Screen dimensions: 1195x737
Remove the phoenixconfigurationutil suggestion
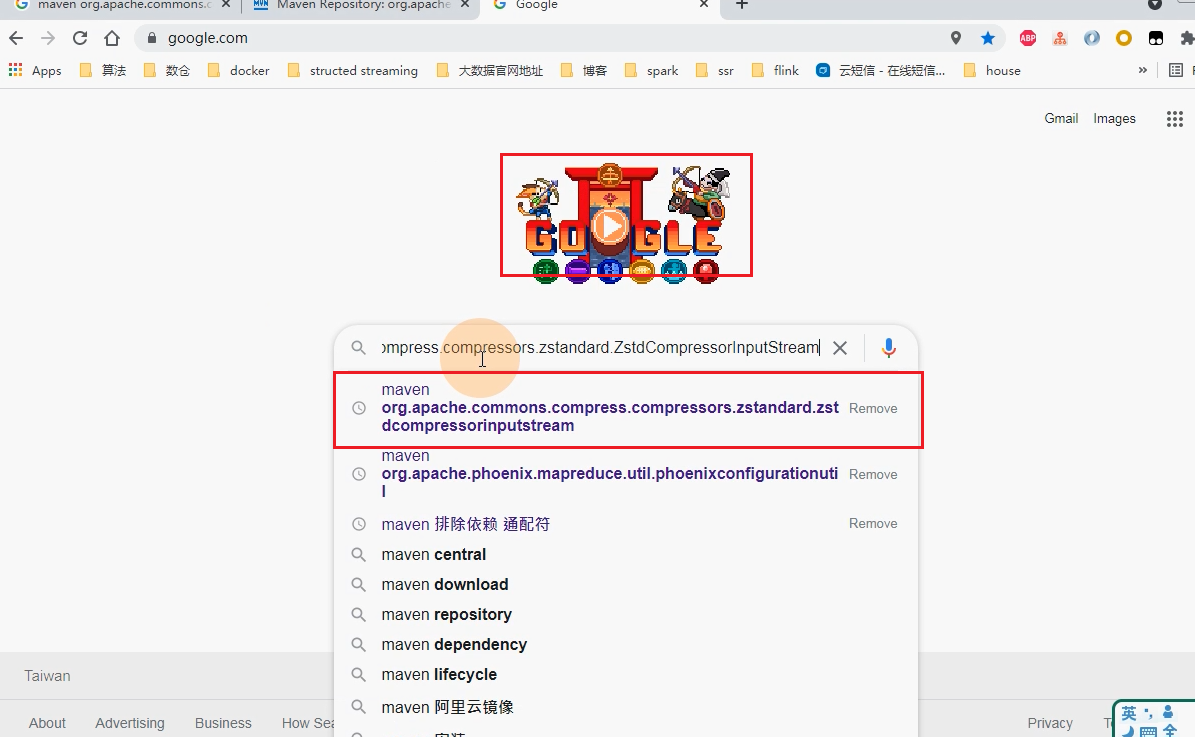tap(873, 474)
